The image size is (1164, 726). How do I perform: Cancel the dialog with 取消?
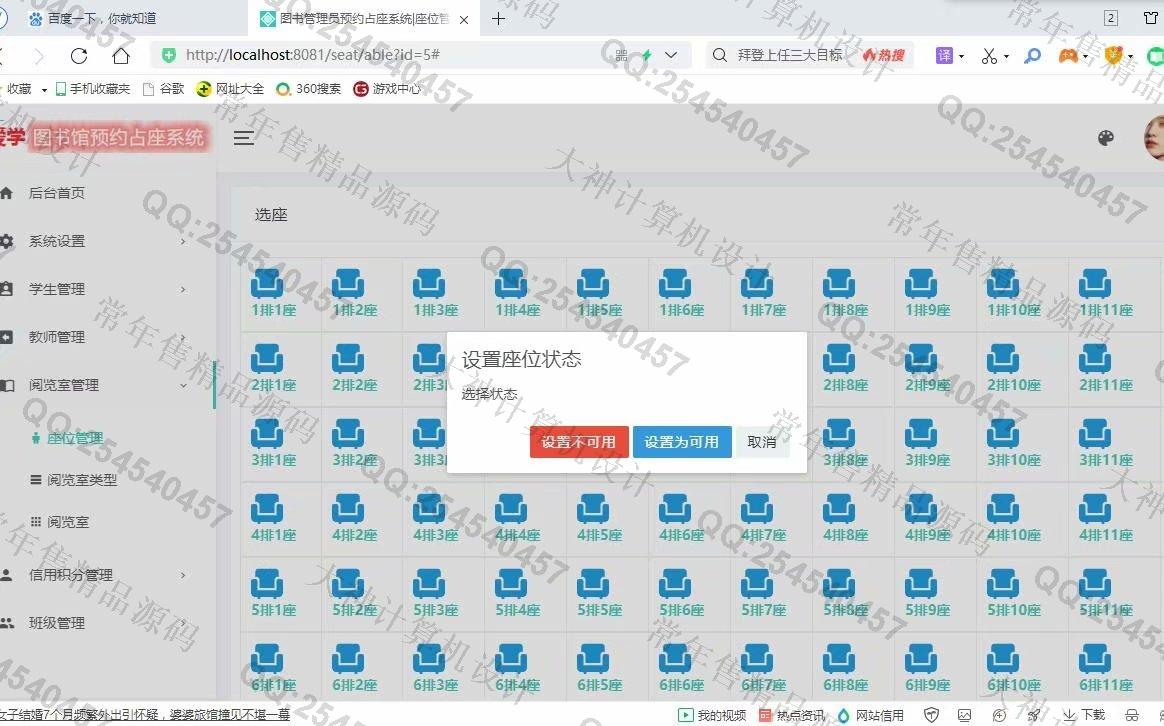coord(762,442)
